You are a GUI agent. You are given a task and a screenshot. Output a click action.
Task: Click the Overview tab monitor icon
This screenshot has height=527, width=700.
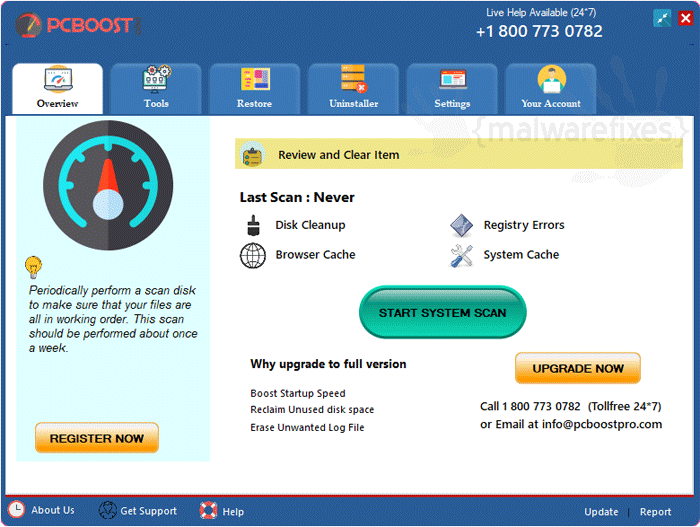[x=58, y=79]
